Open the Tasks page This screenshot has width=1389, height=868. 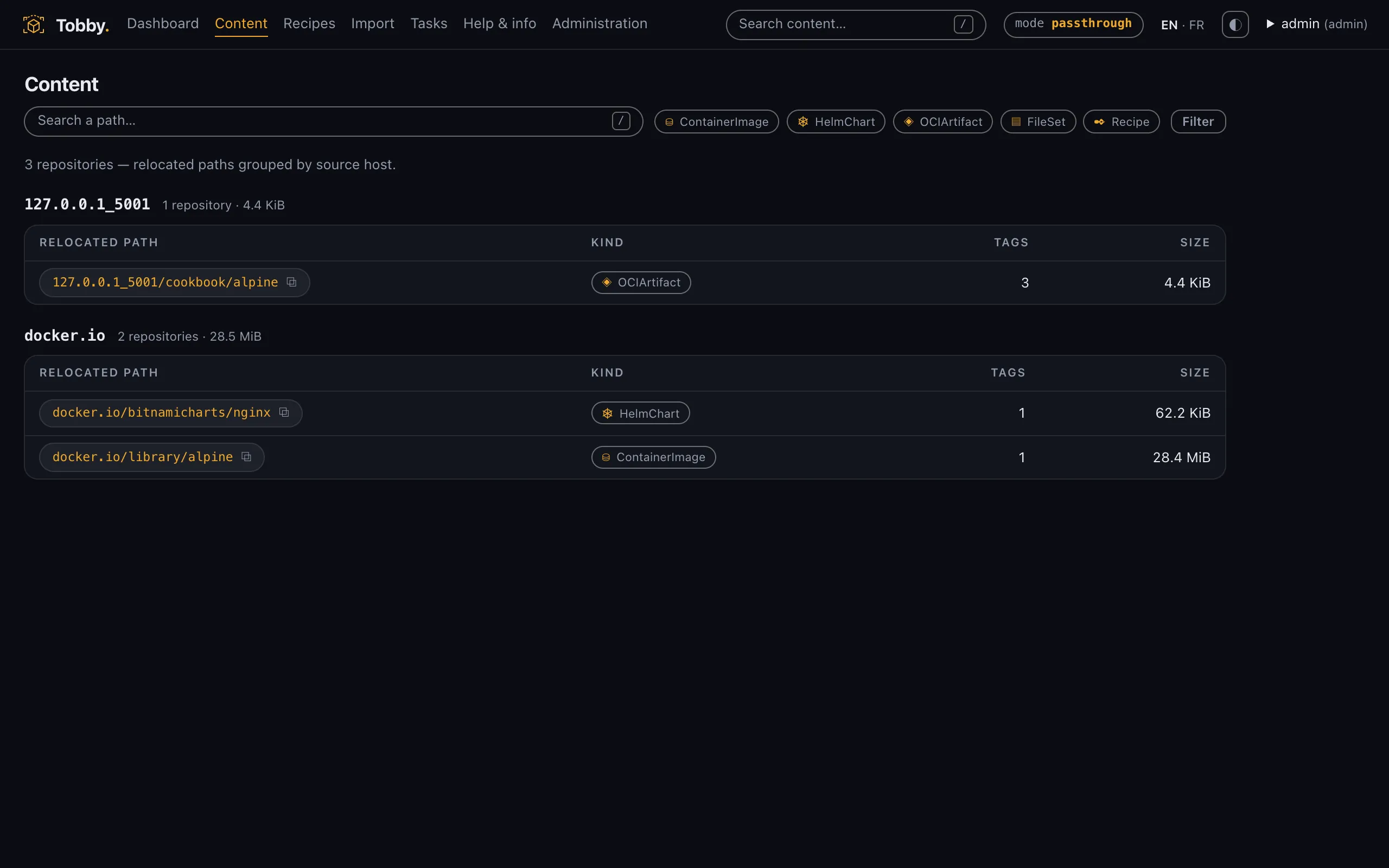[429, 23]
